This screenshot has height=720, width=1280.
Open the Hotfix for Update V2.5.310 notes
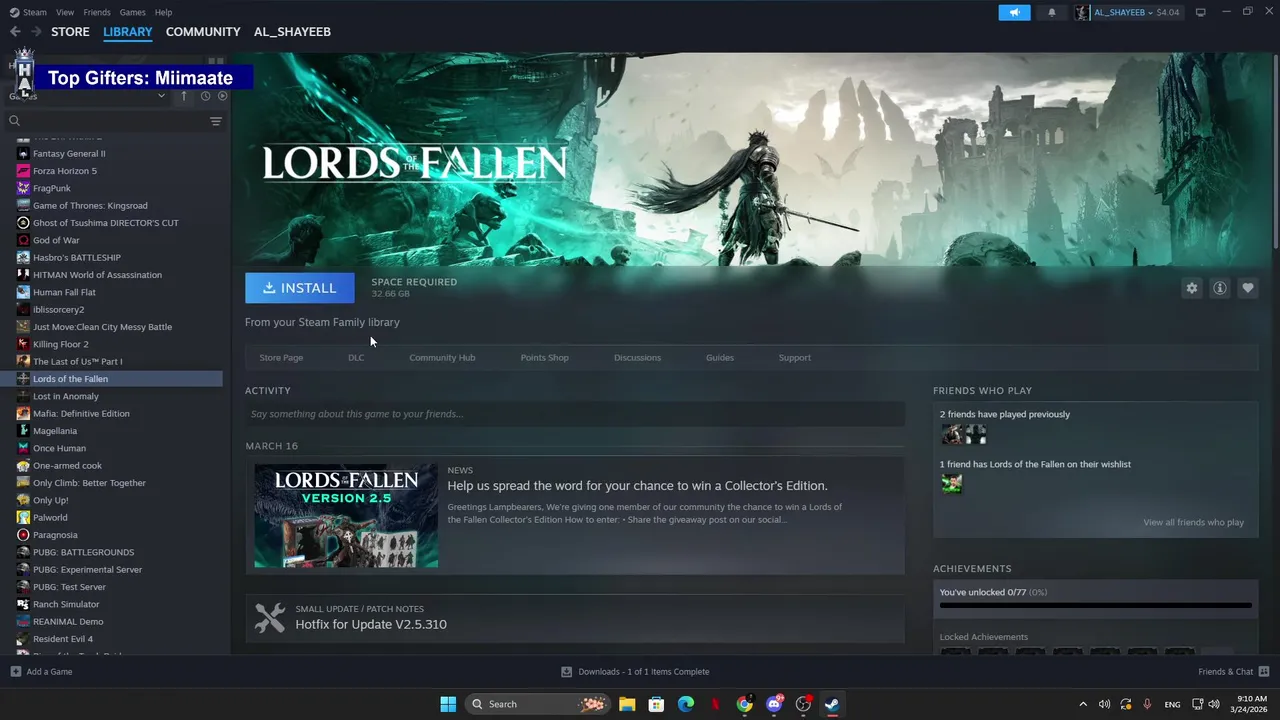coord(371,625)
